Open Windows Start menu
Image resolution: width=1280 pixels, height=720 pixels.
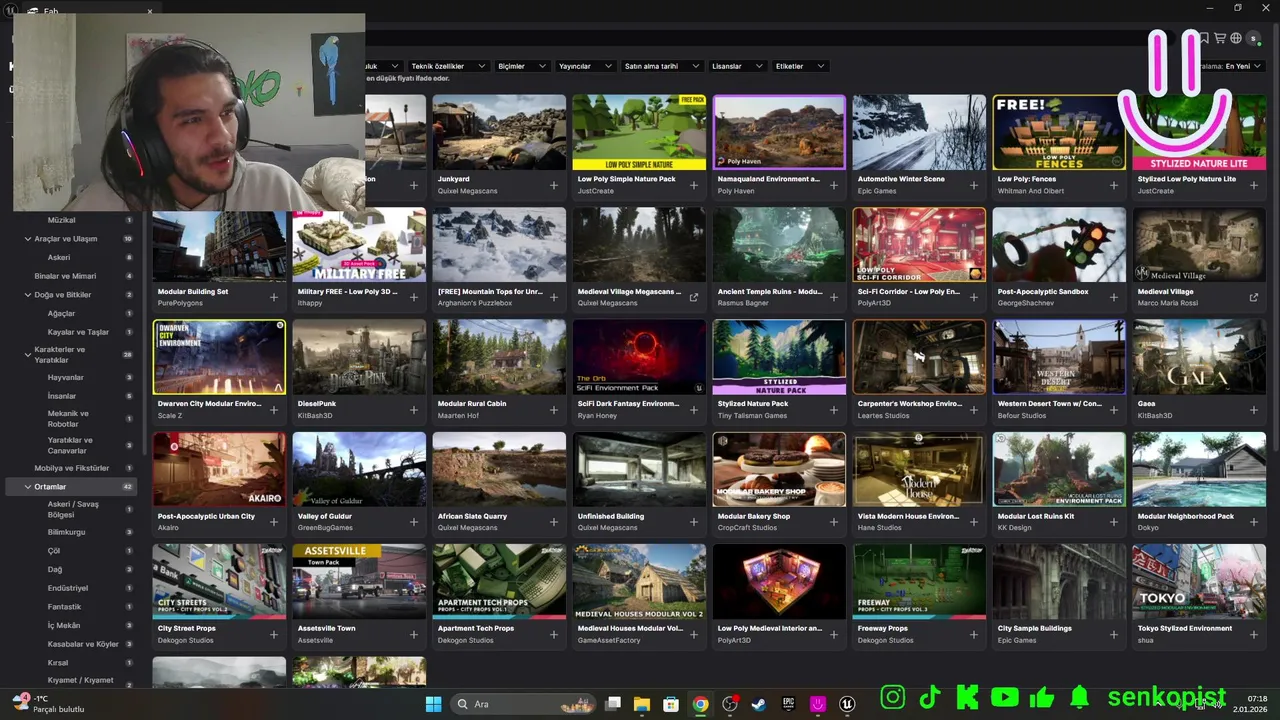pyautogui.click(x=433, y=704)
